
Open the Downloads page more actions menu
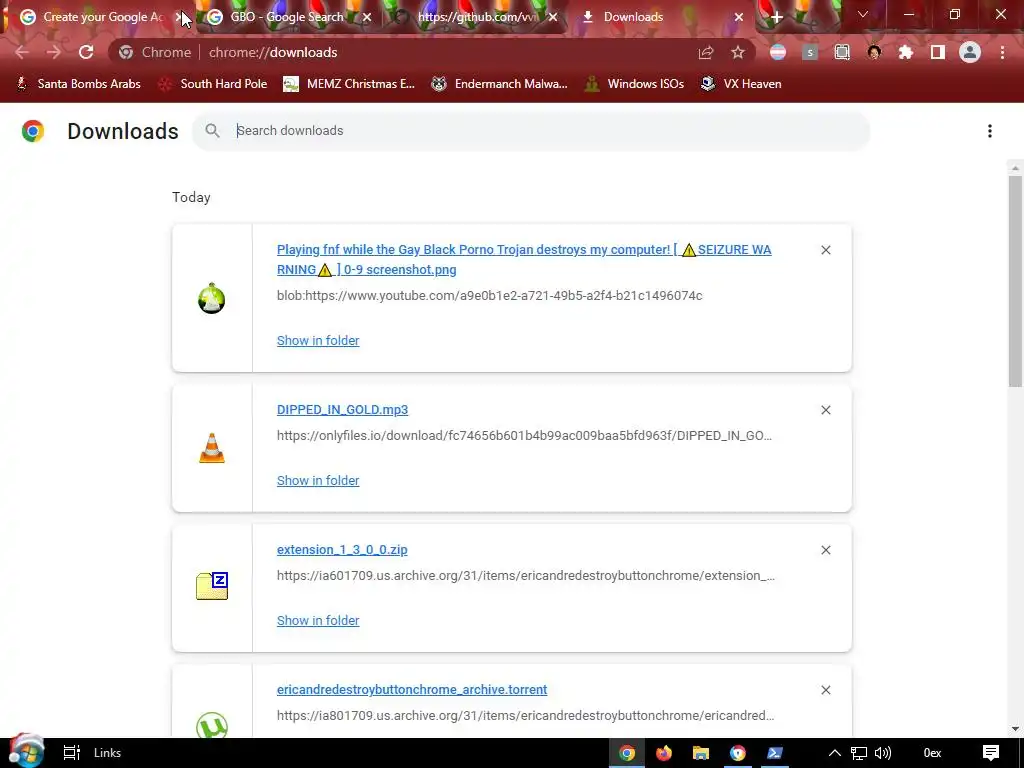pyautogui.click(x=990, y=131)
